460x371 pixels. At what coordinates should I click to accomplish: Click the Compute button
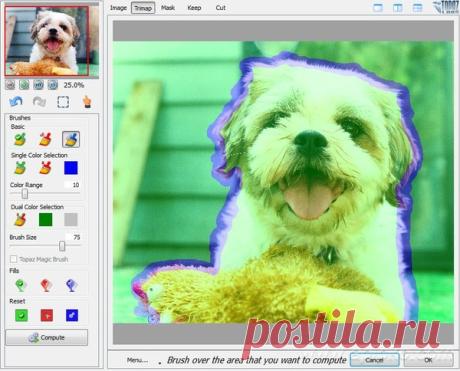pos(47,338)
